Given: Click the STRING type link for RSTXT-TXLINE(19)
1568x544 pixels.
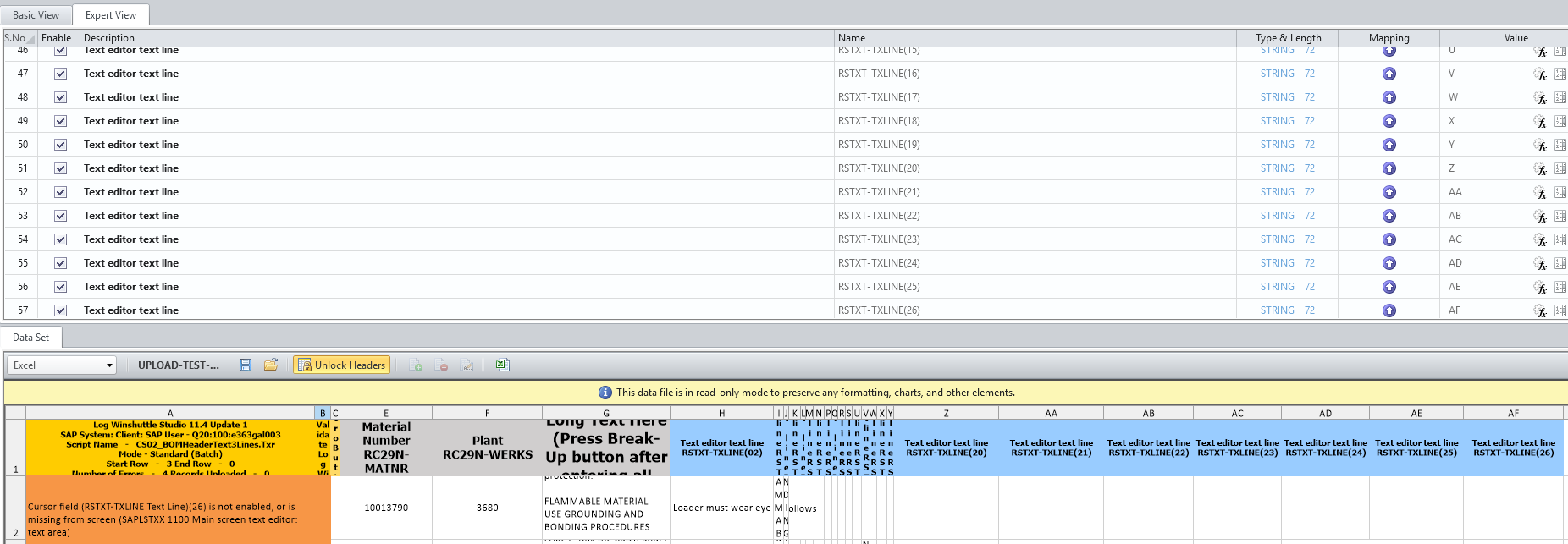Looking at the screenshot, I should (1277, 145).
